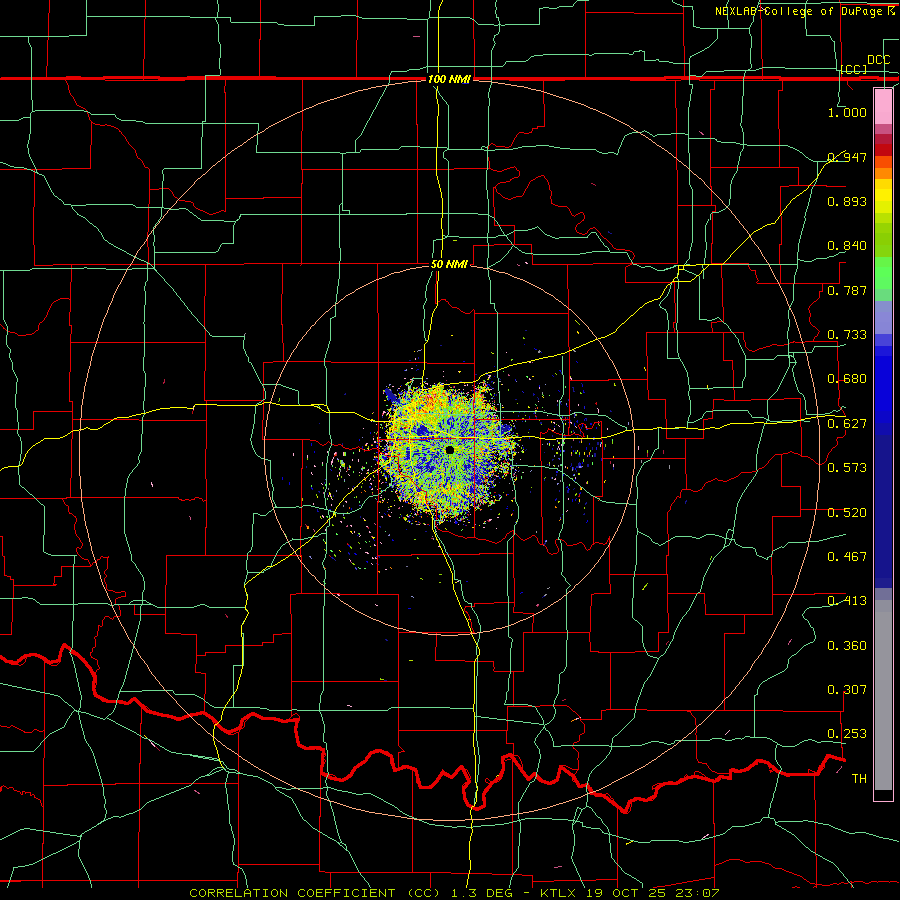Click the 100 NMI range ring label

(449, 79)
